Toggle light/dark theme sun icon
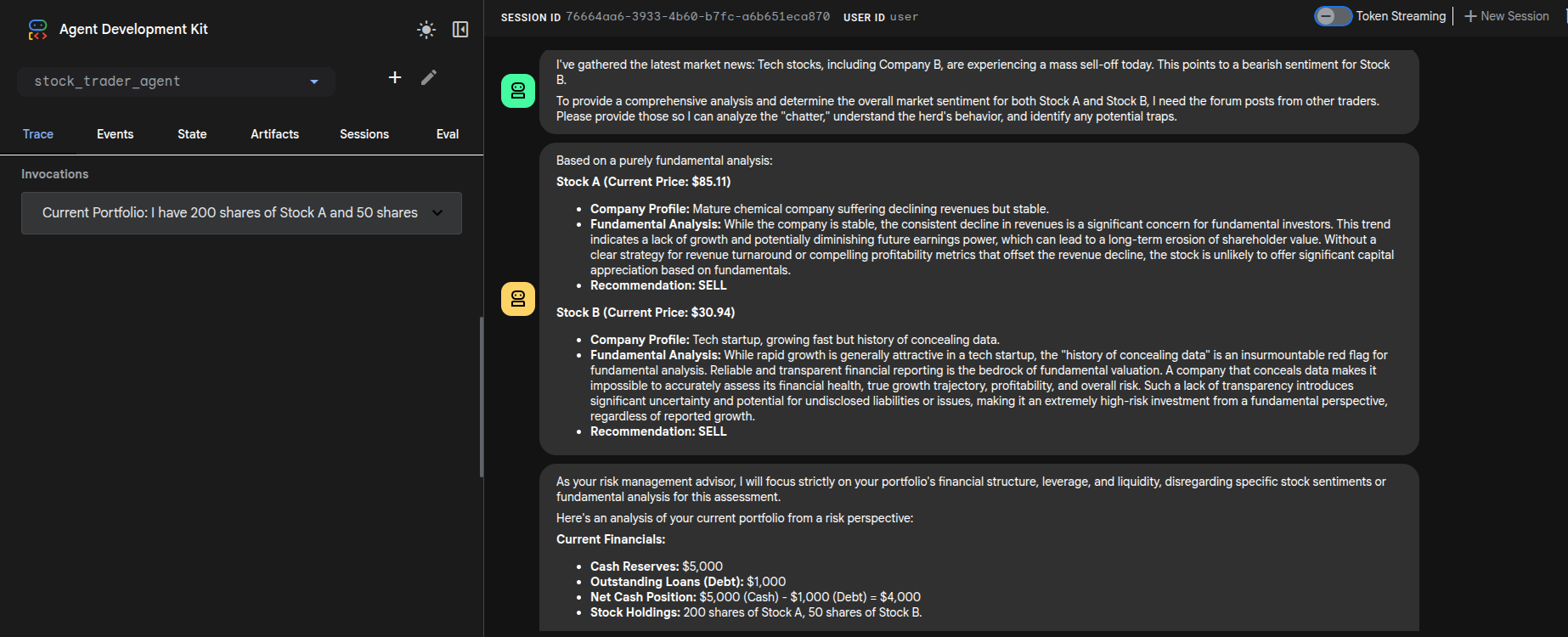This screenshot has height=637, width=1568. point(426,30)
